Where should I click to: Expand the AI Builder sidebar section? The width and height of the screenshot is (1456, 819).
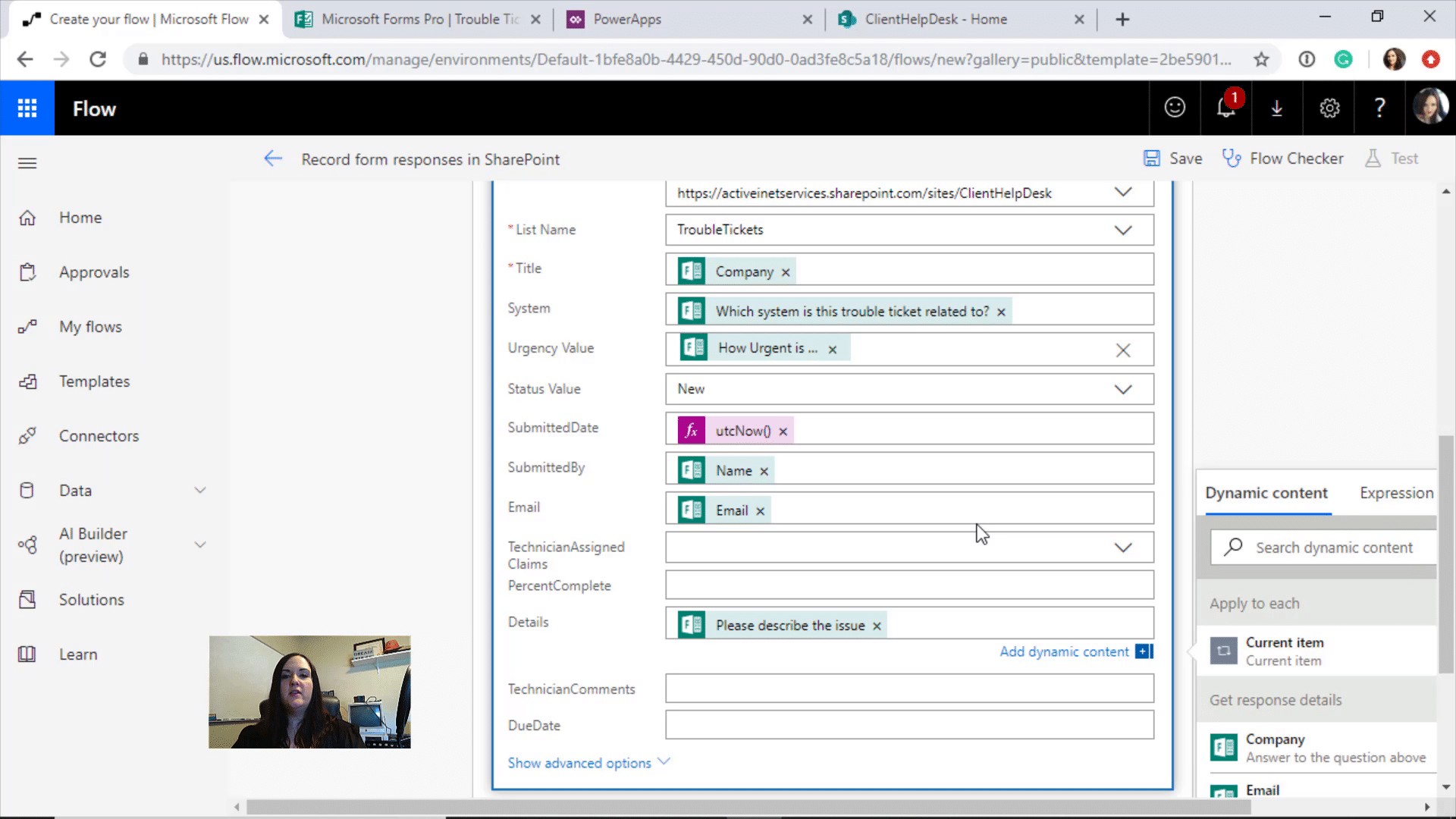tap(200, 544)
